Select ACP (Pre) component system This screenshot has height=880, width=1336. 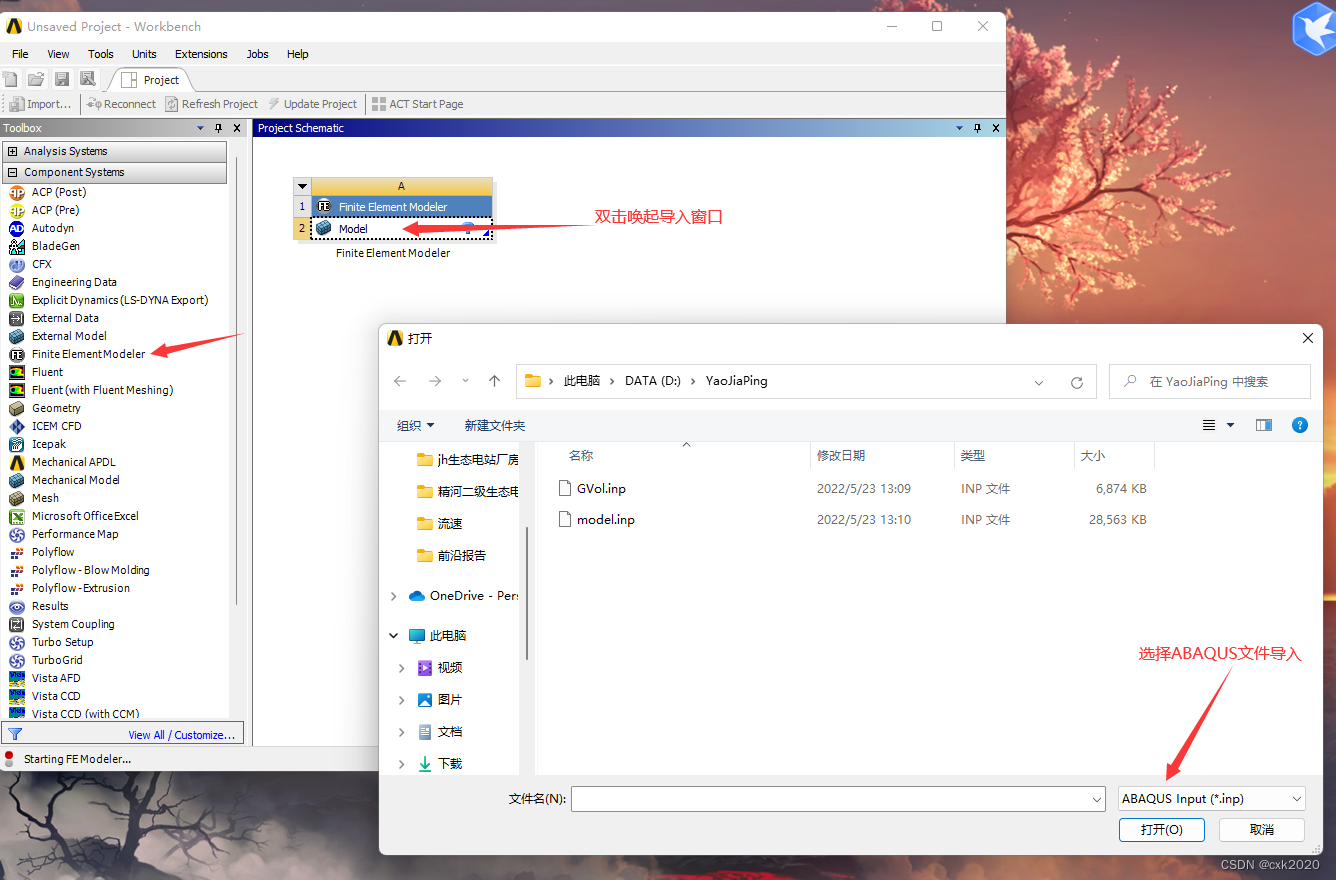click(x=55, y=210)
